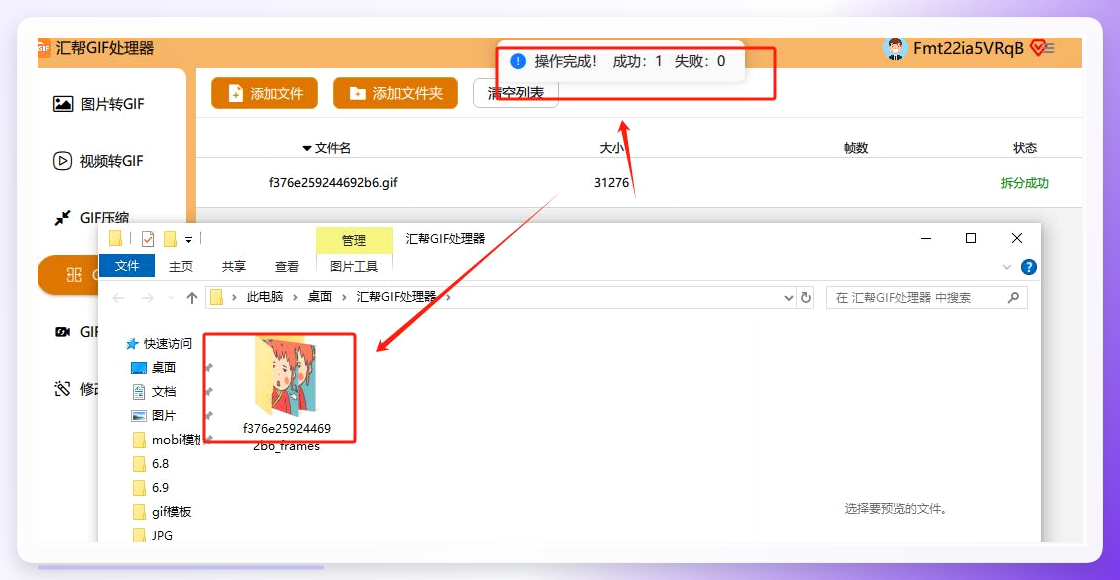
Task: Click the 图片转GIF picture icon
Action: point(63,104)
